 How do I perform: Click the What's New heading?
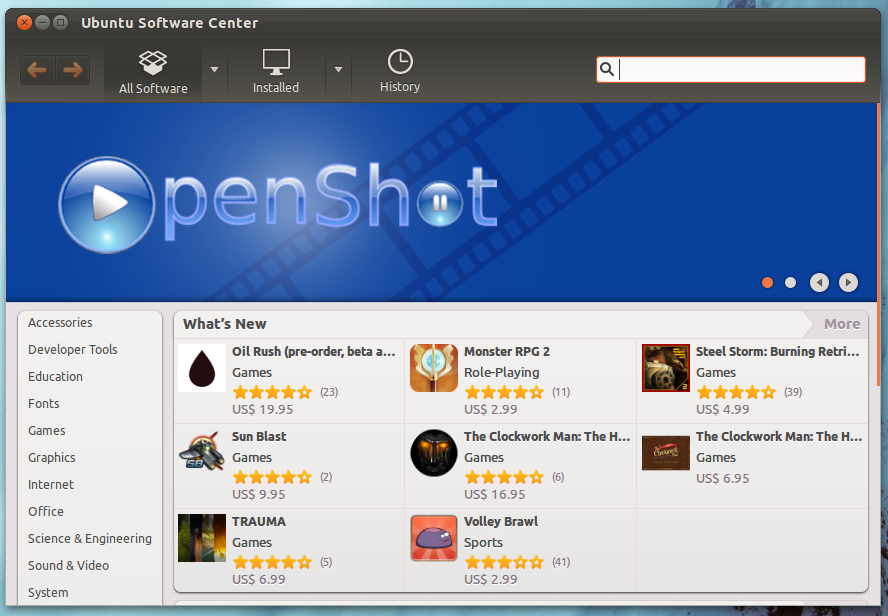coord(224,324)
